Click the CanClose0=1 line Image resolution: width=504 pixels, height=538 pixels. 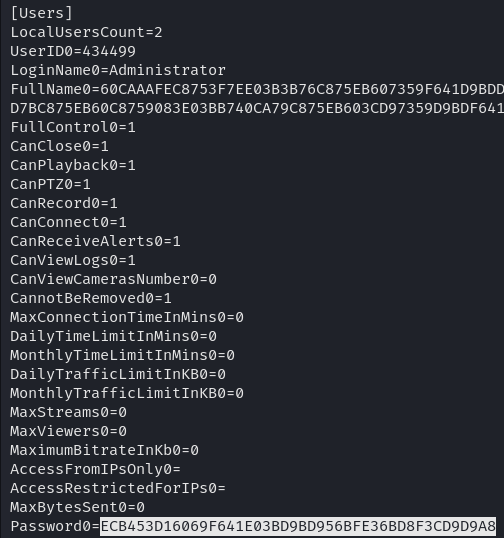[59, 147]
